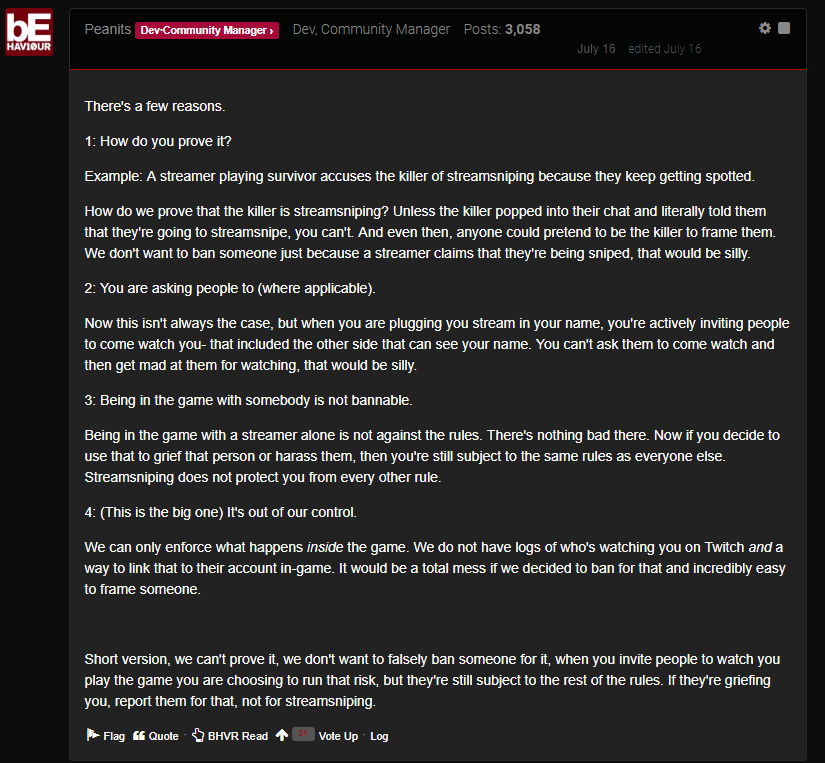Image resolution: width=825 pixels, height=763 pixels.
Task: Click the Dev, Community Manager title
Action: click(x=371, y=29)
